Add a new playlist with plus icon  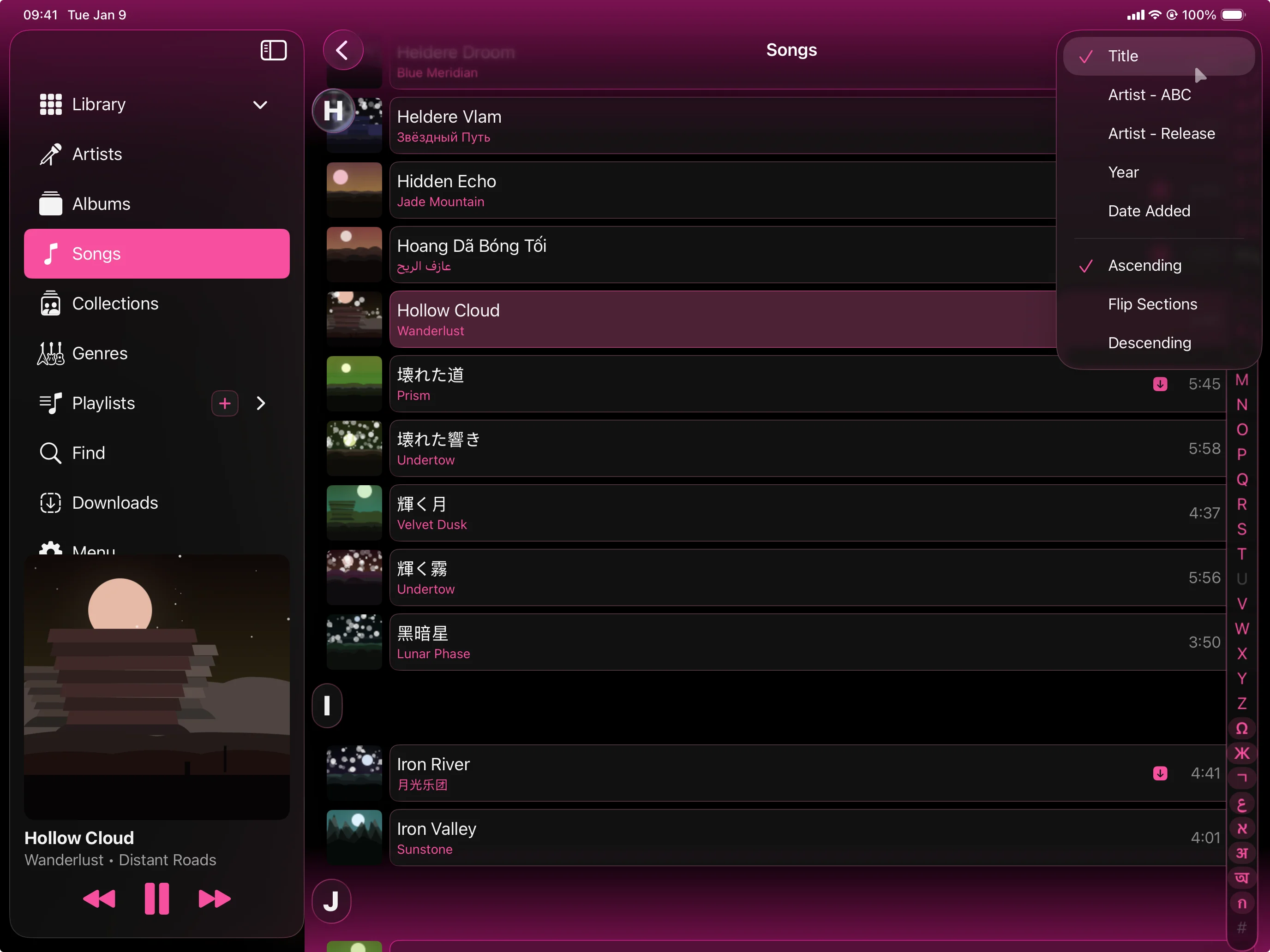click(x=224, y=404)
